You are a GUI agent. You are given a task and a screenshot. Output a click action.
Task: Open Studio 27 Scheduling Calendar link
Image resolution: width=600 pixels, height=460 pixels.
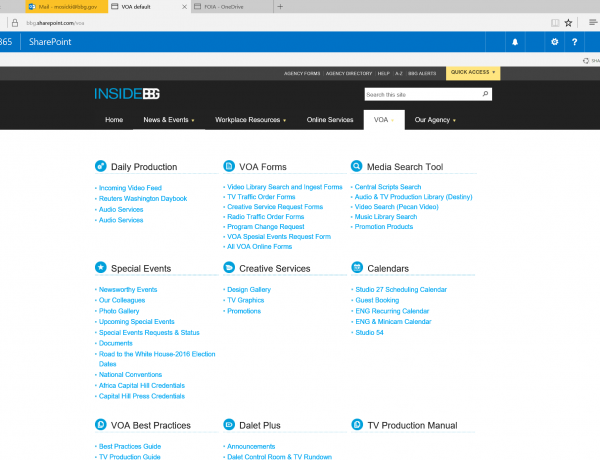401,290
